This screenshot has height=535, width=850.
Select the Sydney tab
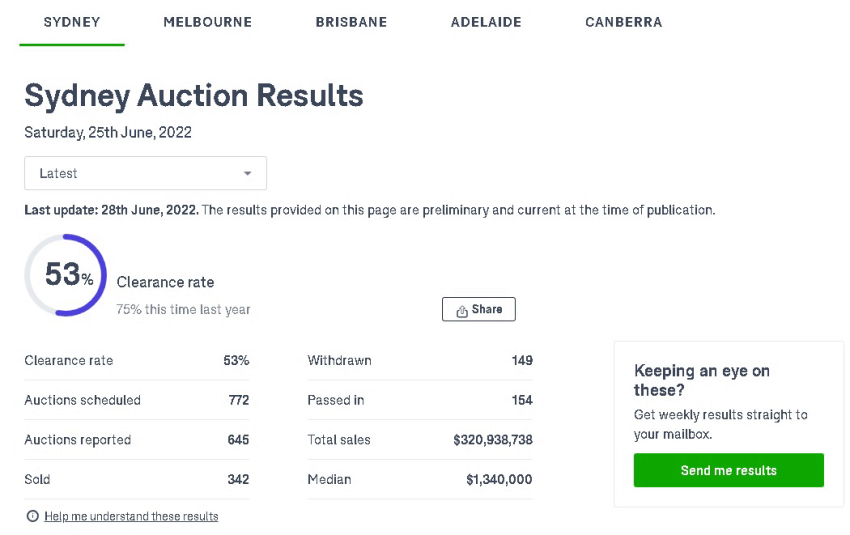point(72,22)
